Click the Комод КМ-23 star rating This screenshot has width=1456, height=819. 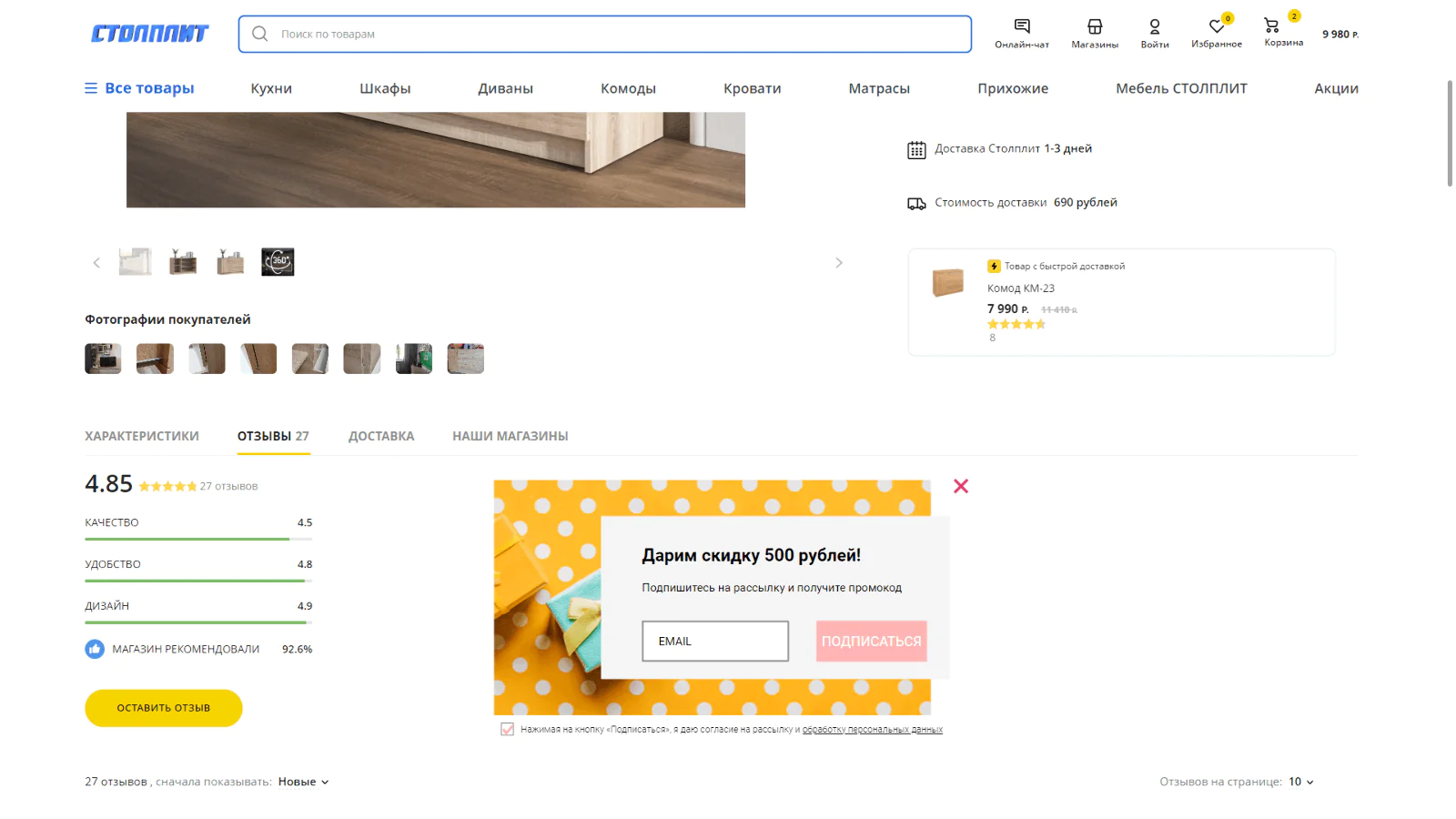pos(1016,324)
